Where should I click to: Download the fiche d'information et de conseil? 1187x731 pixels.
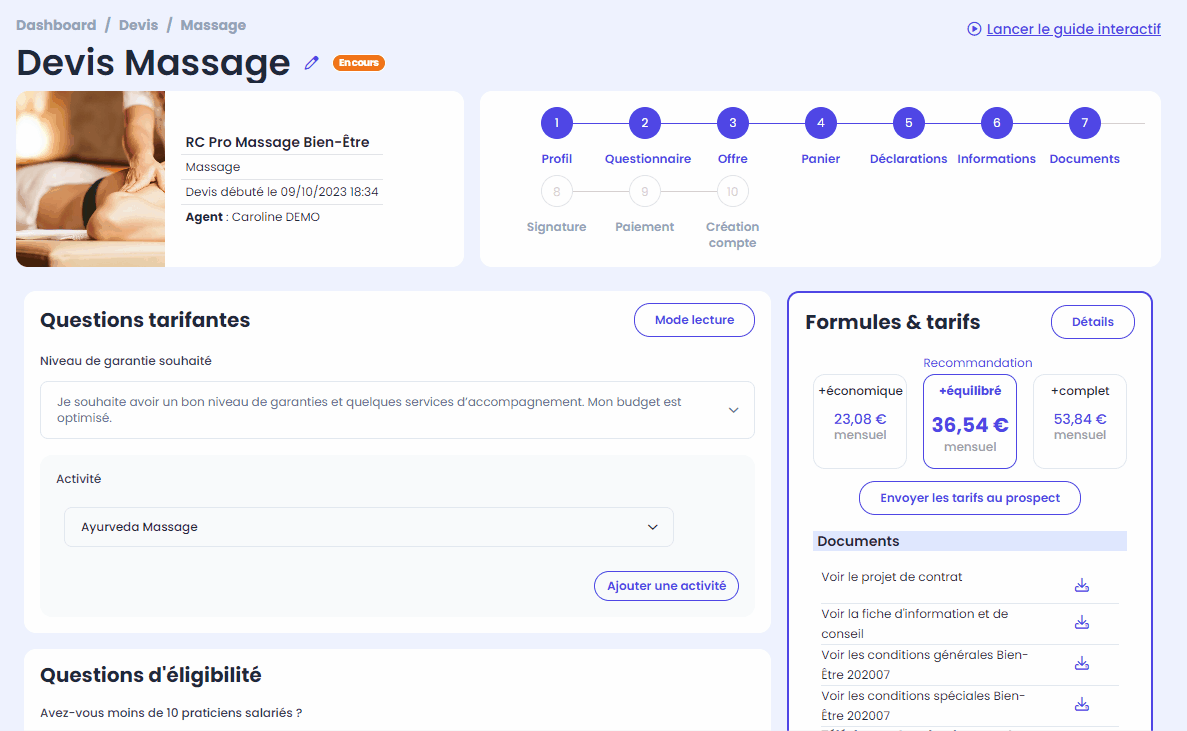click(x=1082, y=622)
